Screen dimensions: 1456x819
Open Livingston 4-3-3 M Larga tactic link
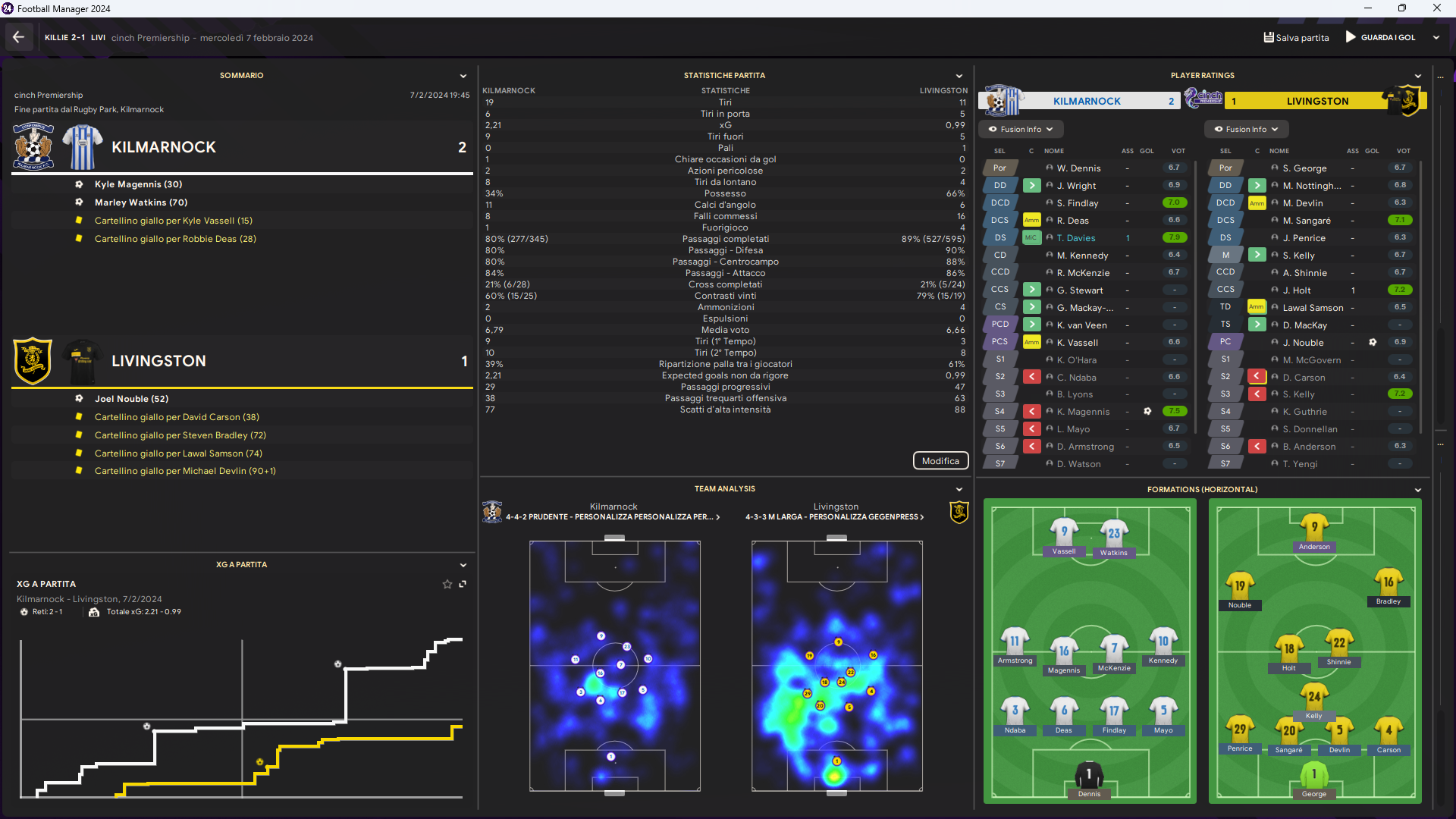(x=834, y=517)
